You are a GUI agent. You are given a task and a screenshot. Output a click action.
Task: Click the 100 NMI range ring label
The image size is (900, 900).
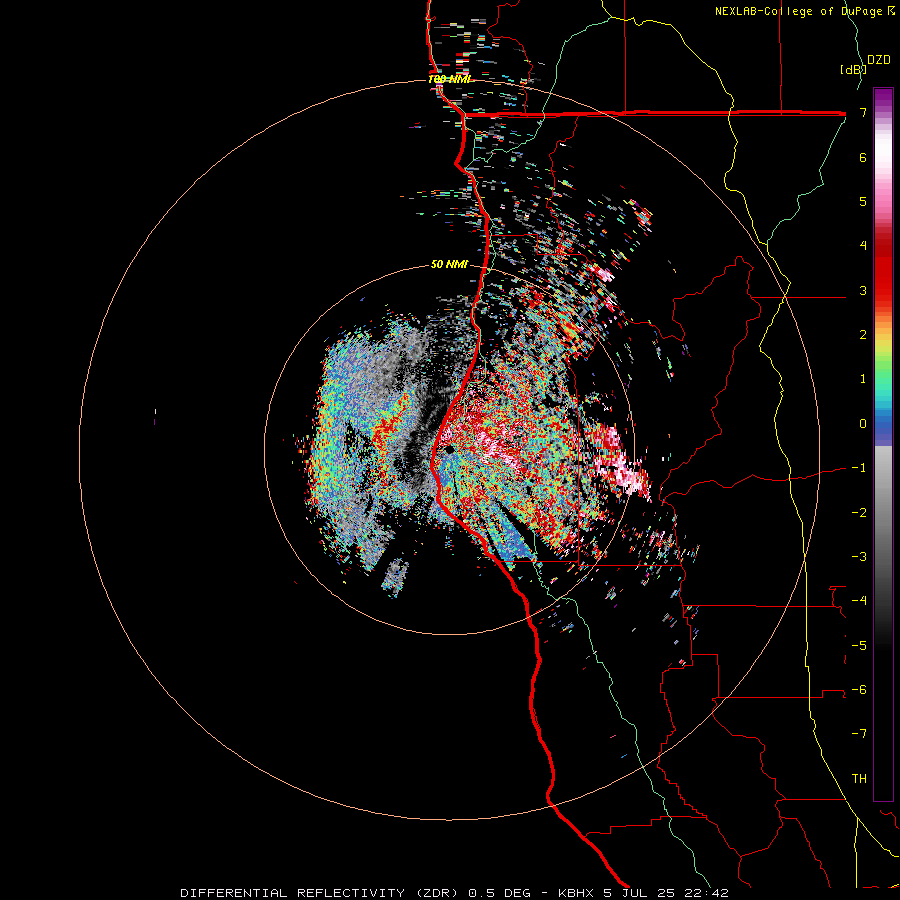tap(449, 79)
